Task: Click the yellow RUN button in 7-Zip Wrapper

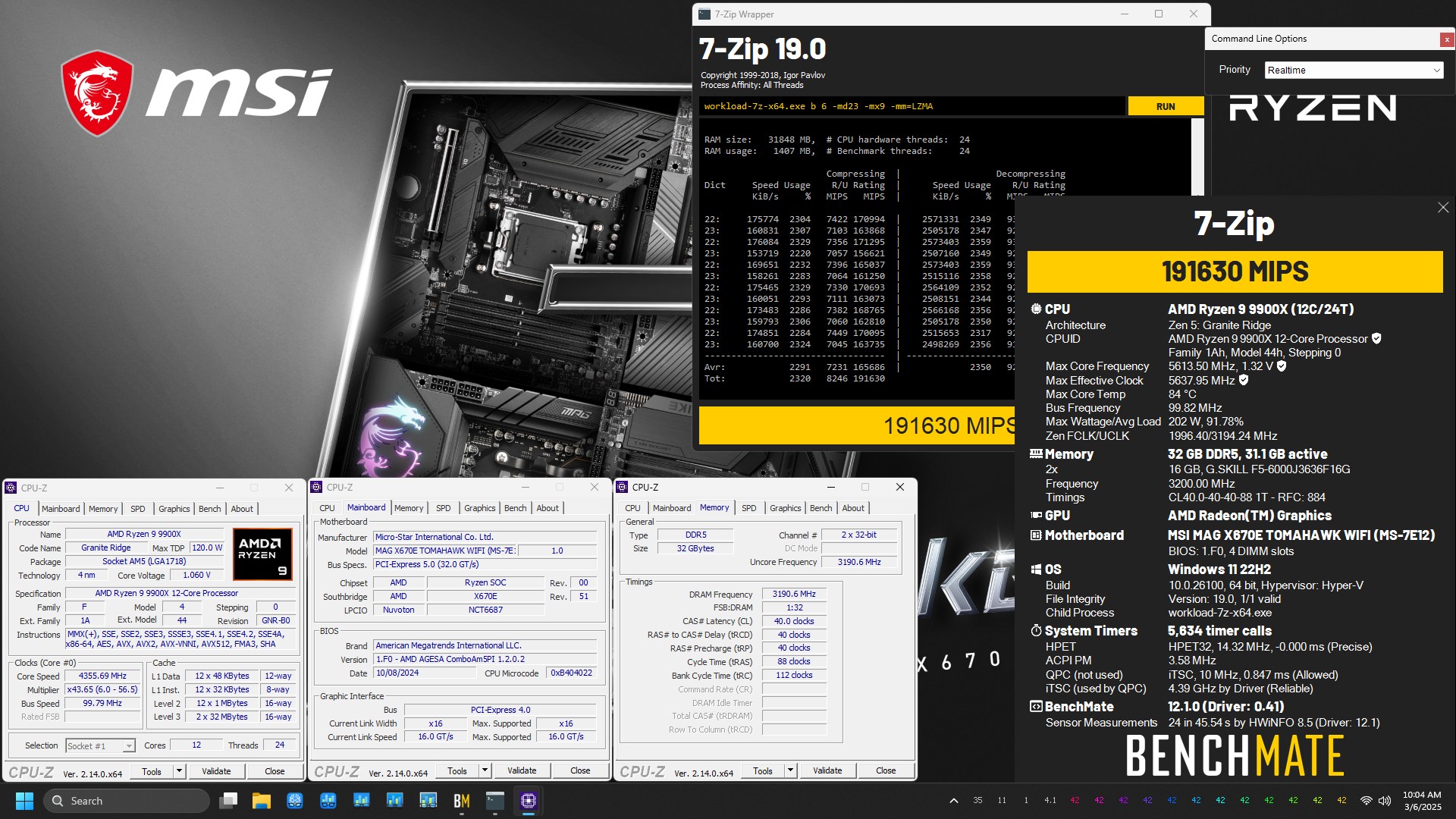Action: (x=1166, y=106)
